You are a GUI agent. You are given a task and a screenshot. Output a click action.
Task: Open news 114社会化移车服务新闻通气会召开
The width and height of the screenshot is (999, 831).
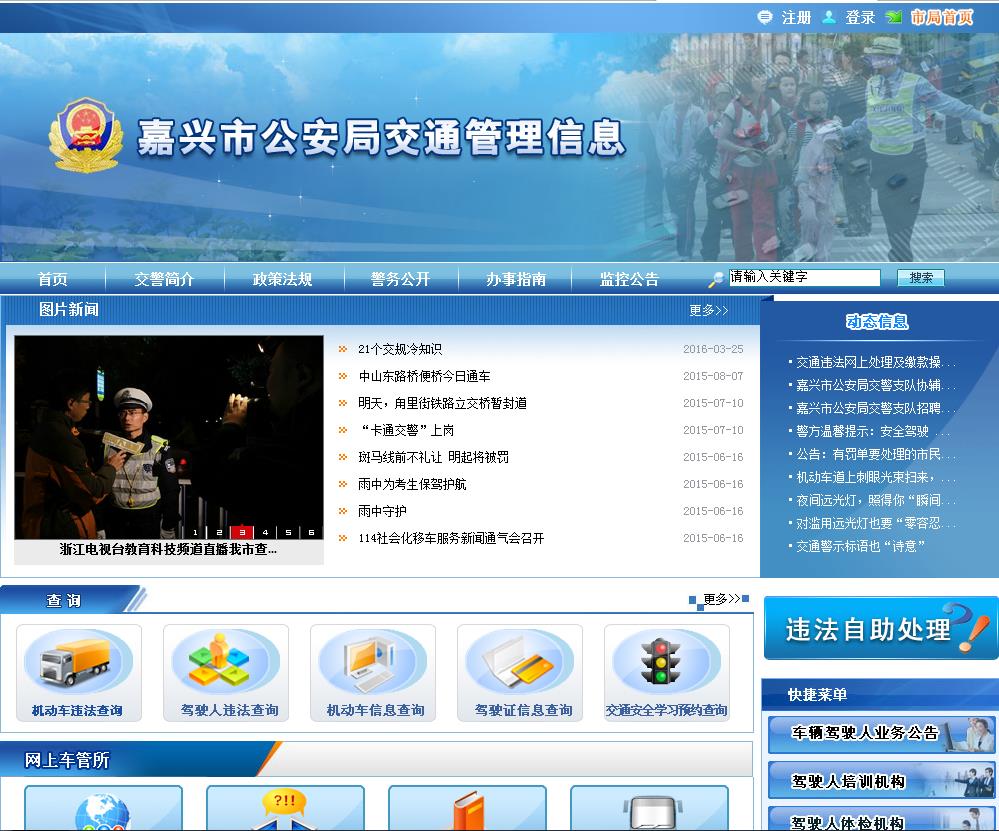click(x=451, y=538)
